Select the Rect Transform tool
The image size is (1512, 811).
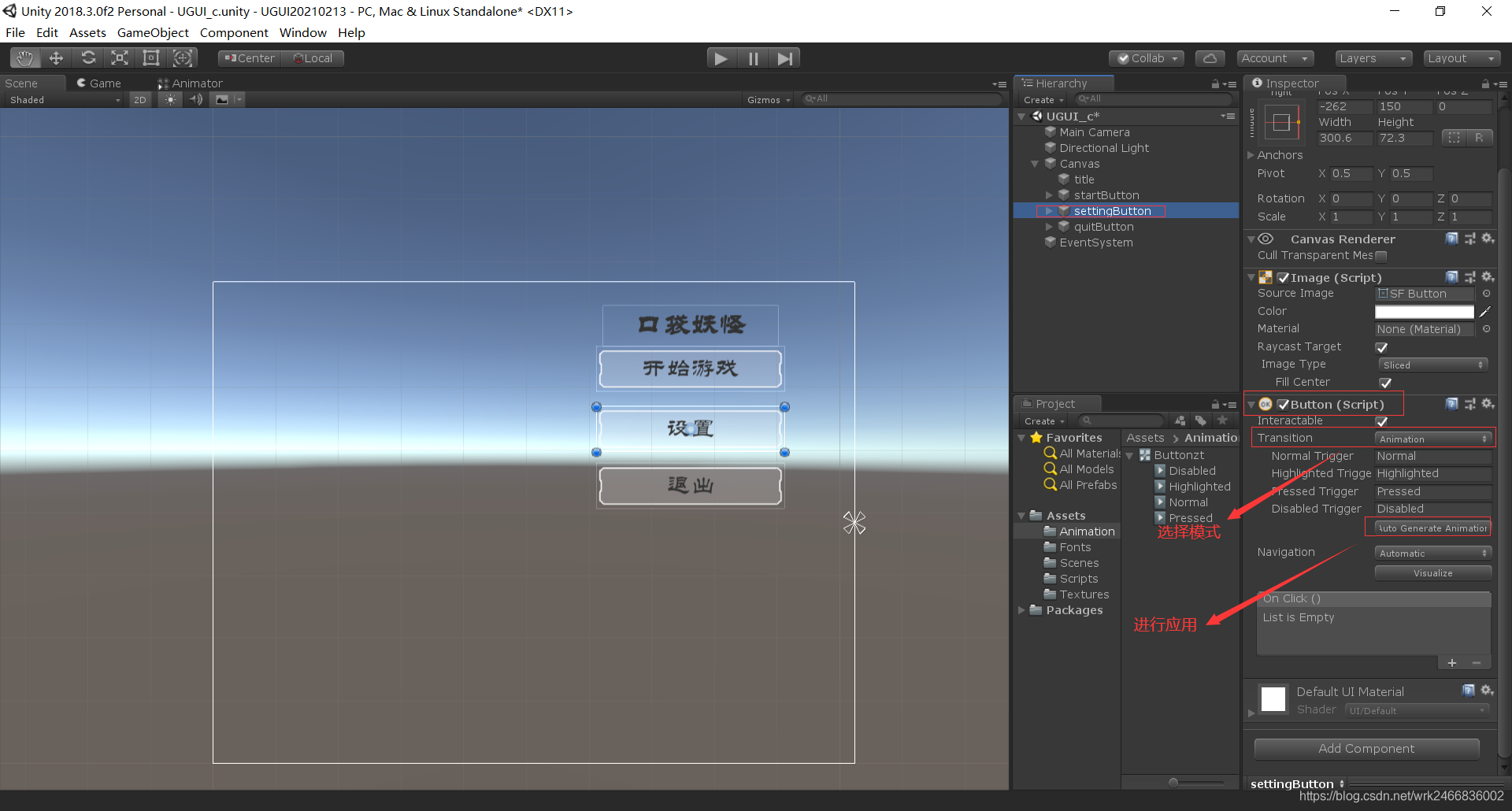151,58
